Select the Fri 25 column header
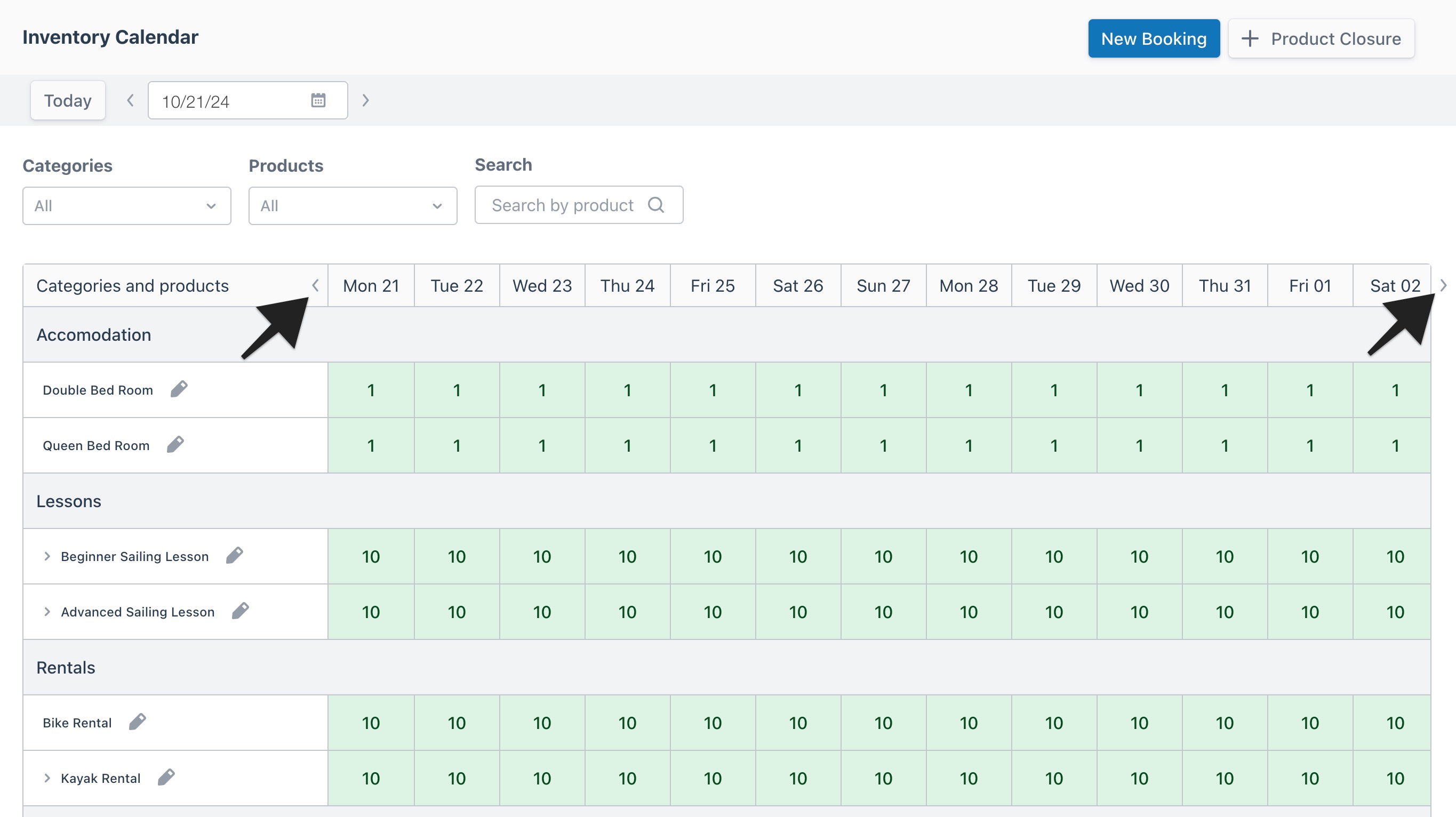 click(713, 285)
